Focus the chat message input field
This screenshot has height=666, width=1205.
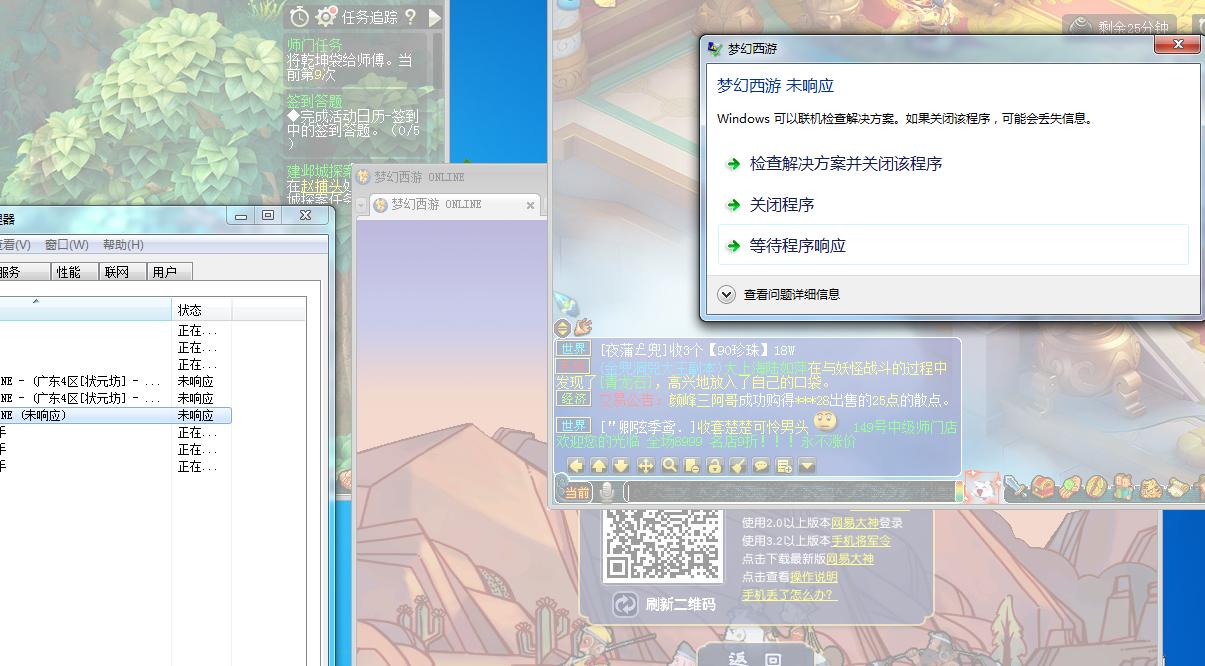click(790, 491)
